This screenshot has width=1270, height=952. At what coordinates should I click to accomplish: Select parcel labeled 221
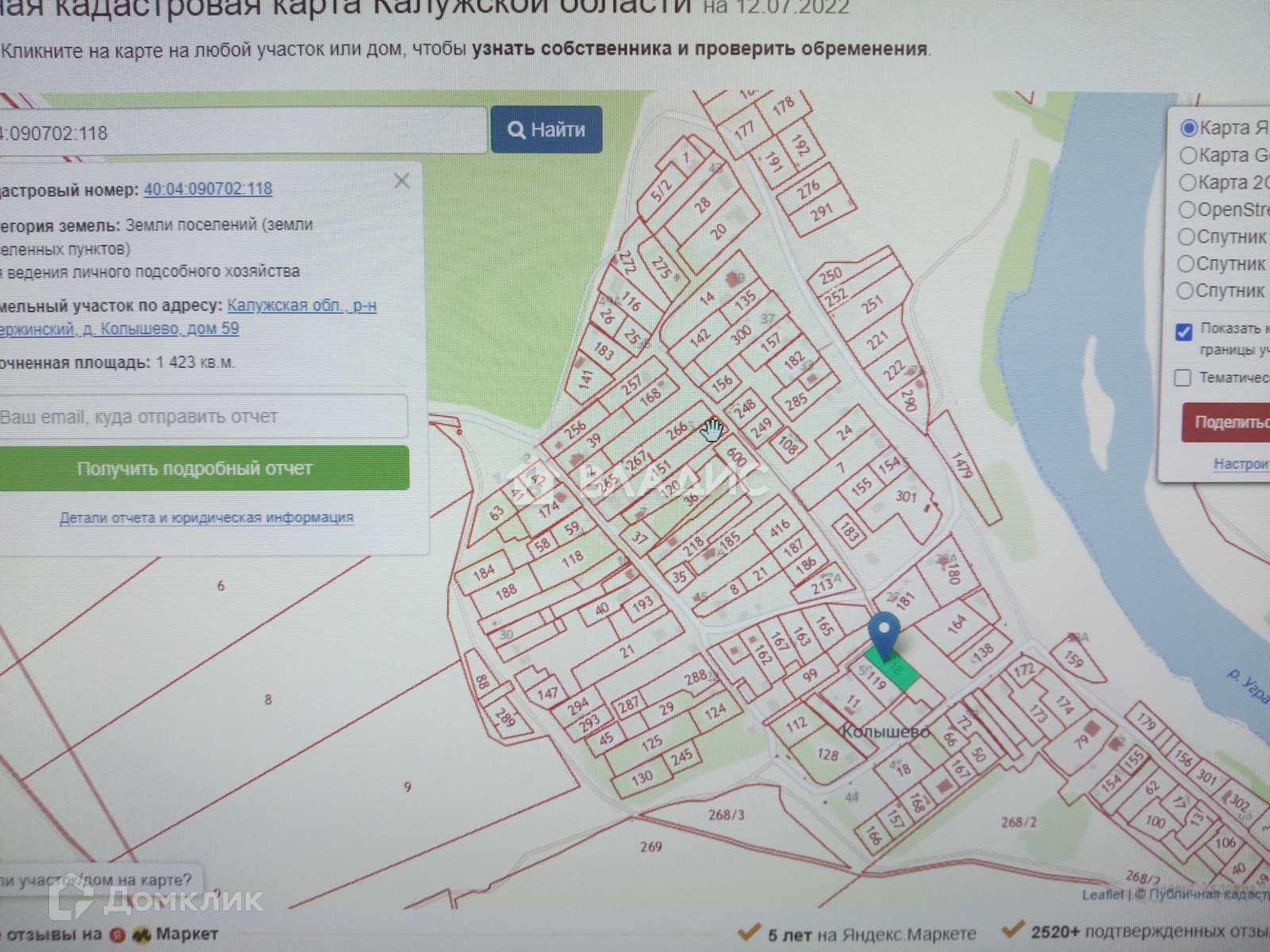click(876, 341)
